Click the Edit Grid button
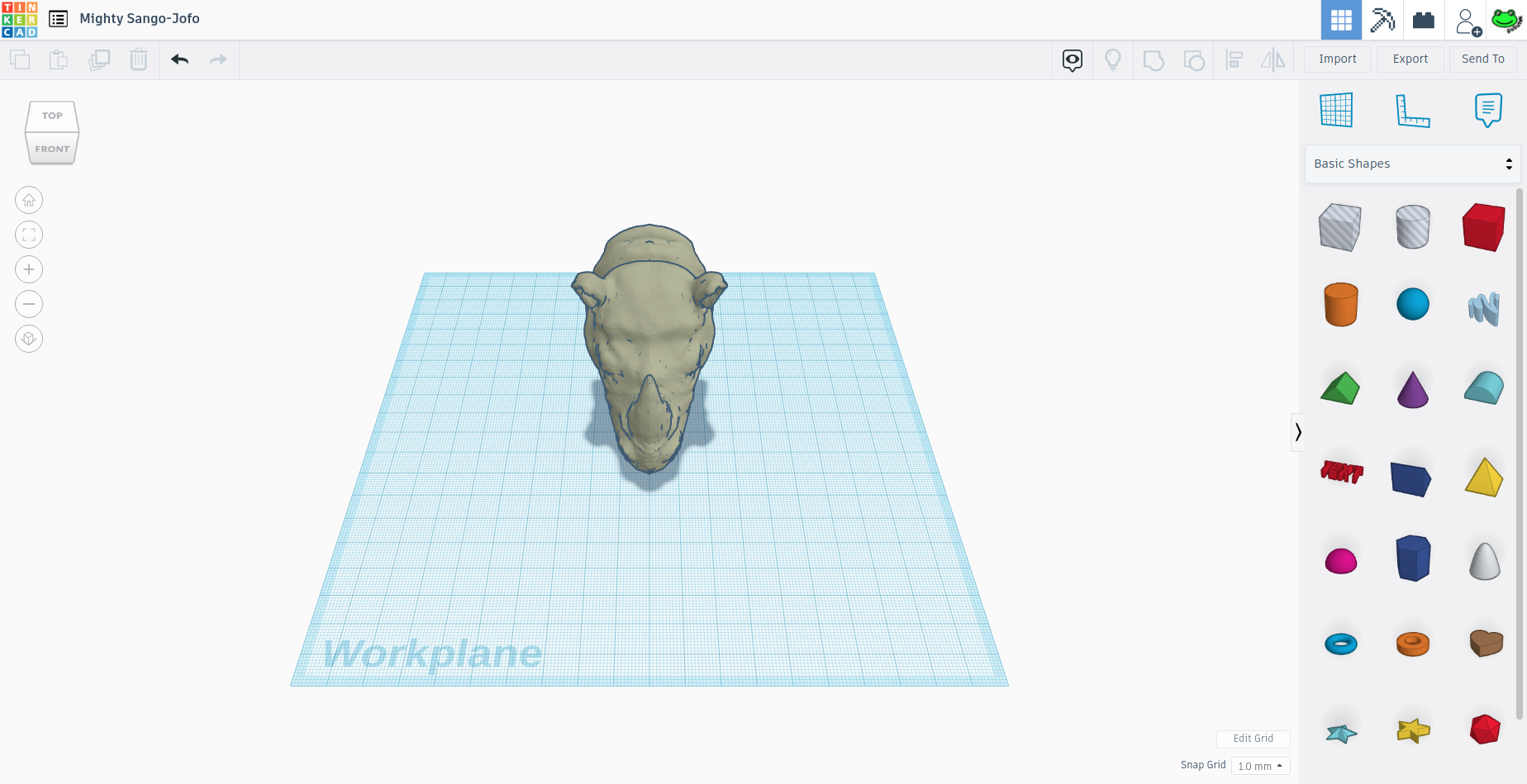 coord(1253,738)
